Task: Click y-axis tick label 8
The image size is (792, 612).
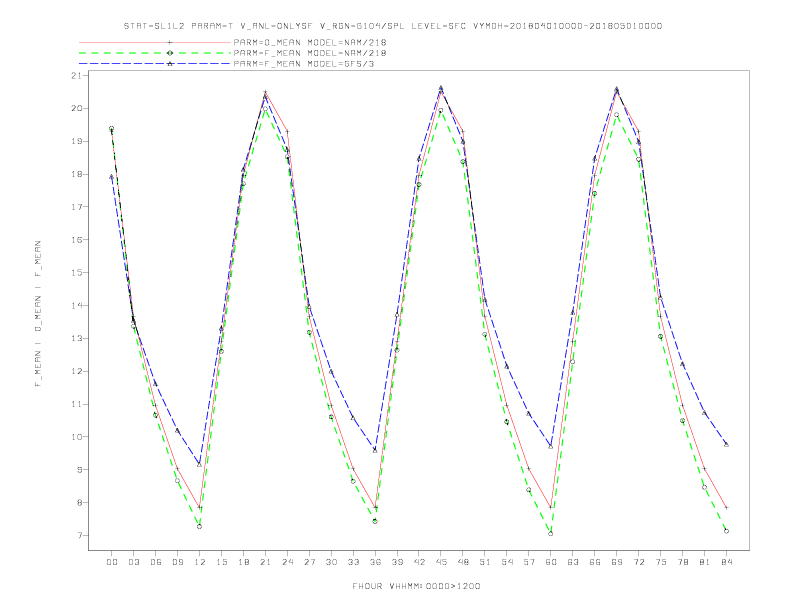Action: (81, 502)
